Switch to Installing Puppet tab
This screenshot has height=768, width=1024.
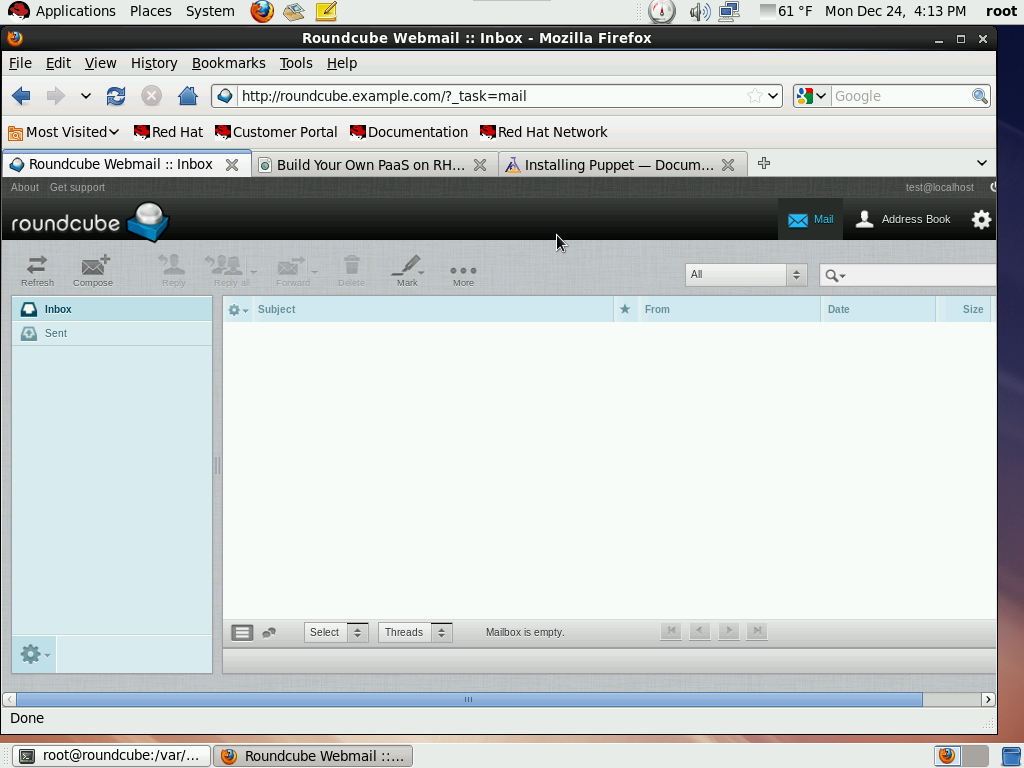click(x=618, y=165)
